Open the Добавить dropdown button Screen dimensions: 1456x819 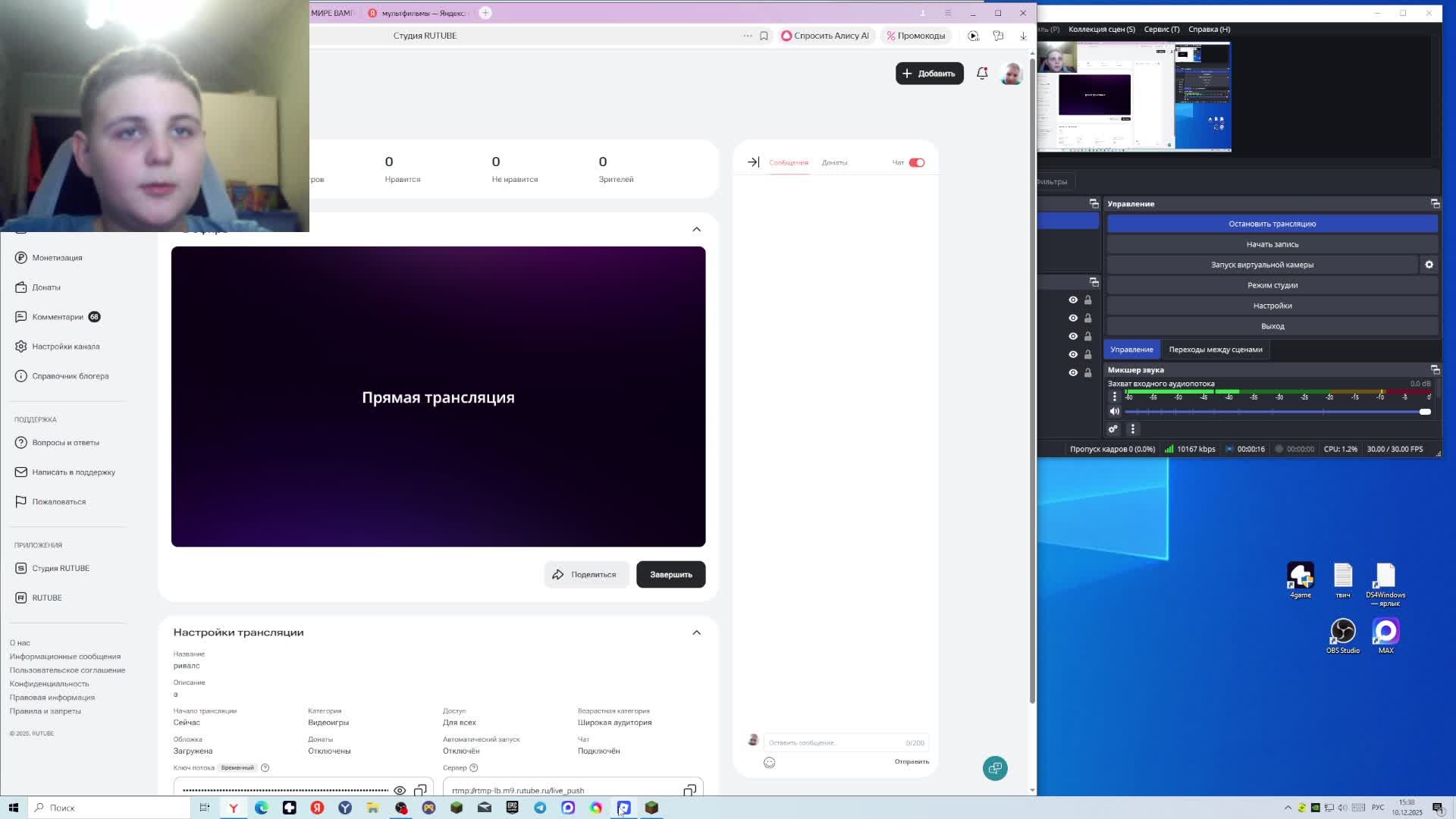click(929, 74)
